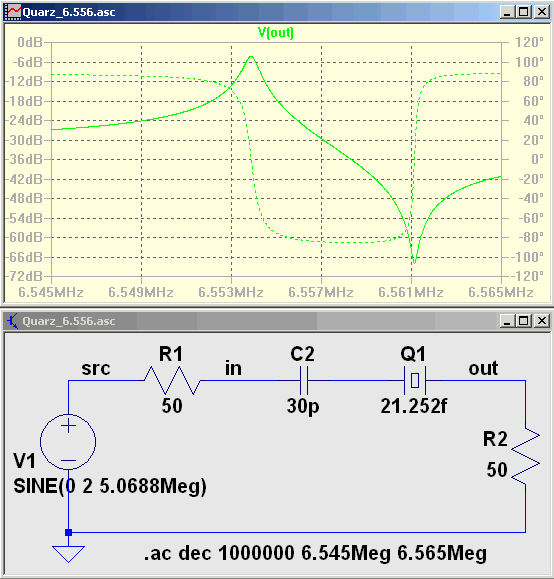The height and width of the screenshot is (579, 554).
Task: Click the 0dB magnitude axis label
Action: pos(30,42)
